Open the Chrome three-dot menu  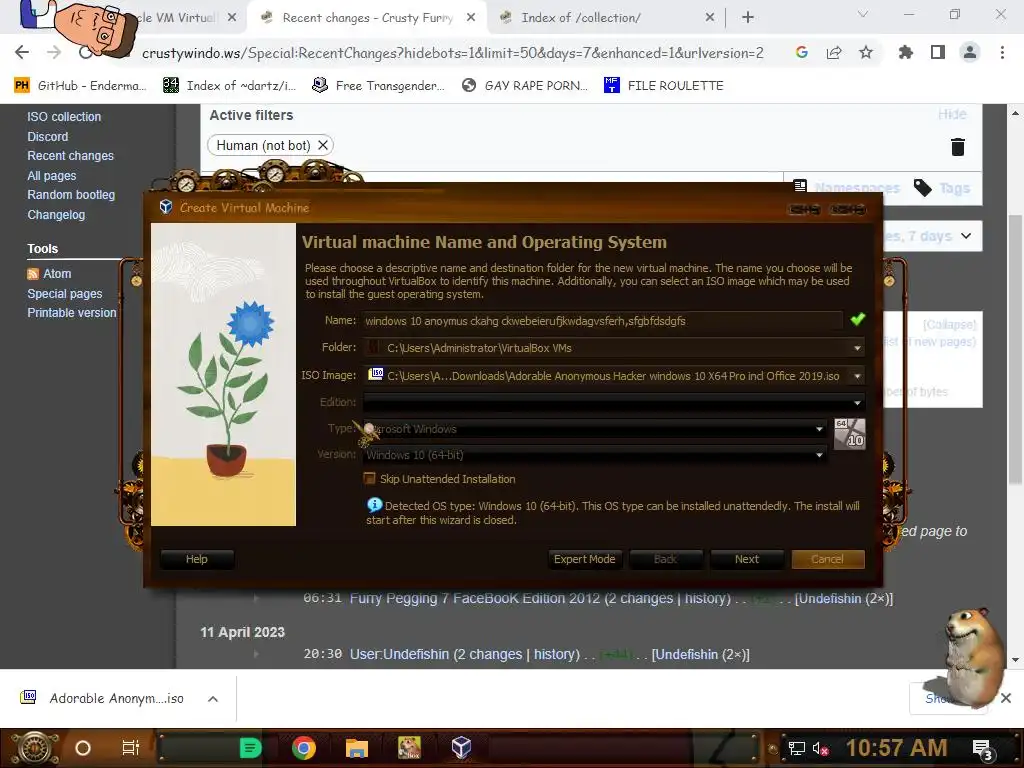pos(1002,52)
